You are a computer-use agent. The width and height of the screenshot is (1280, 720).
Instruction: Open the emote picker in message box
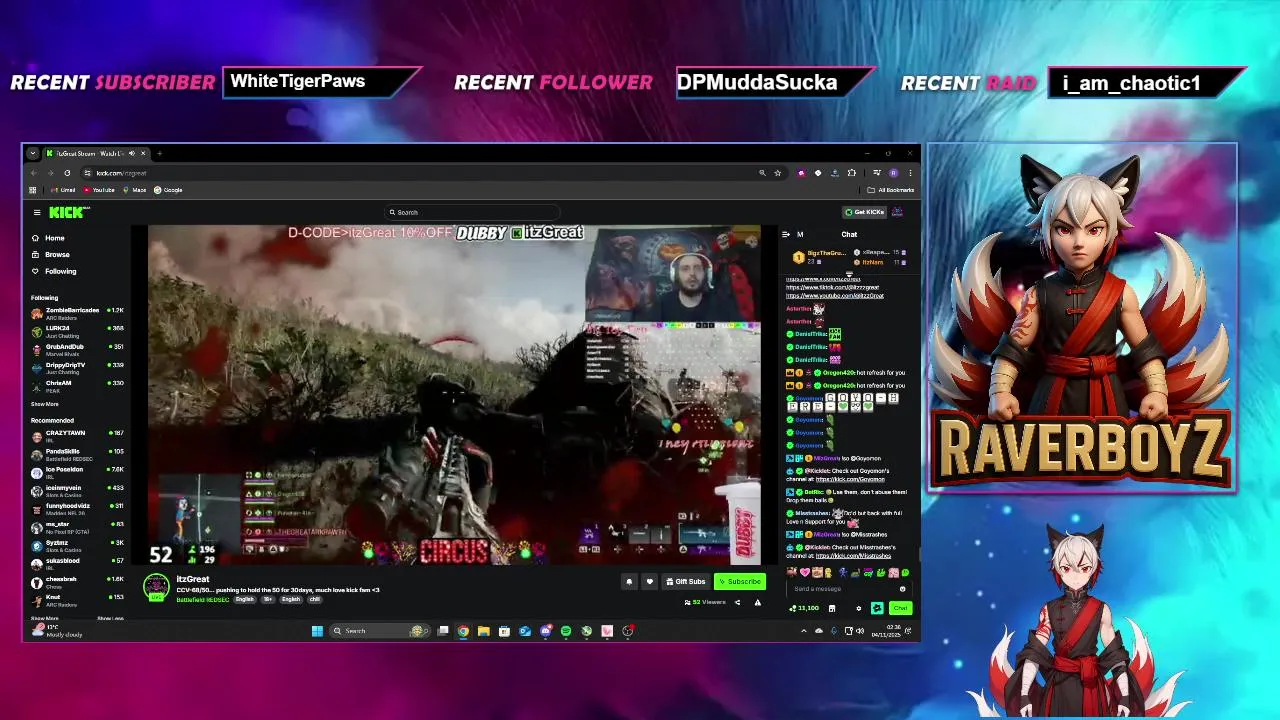[902, 589]
